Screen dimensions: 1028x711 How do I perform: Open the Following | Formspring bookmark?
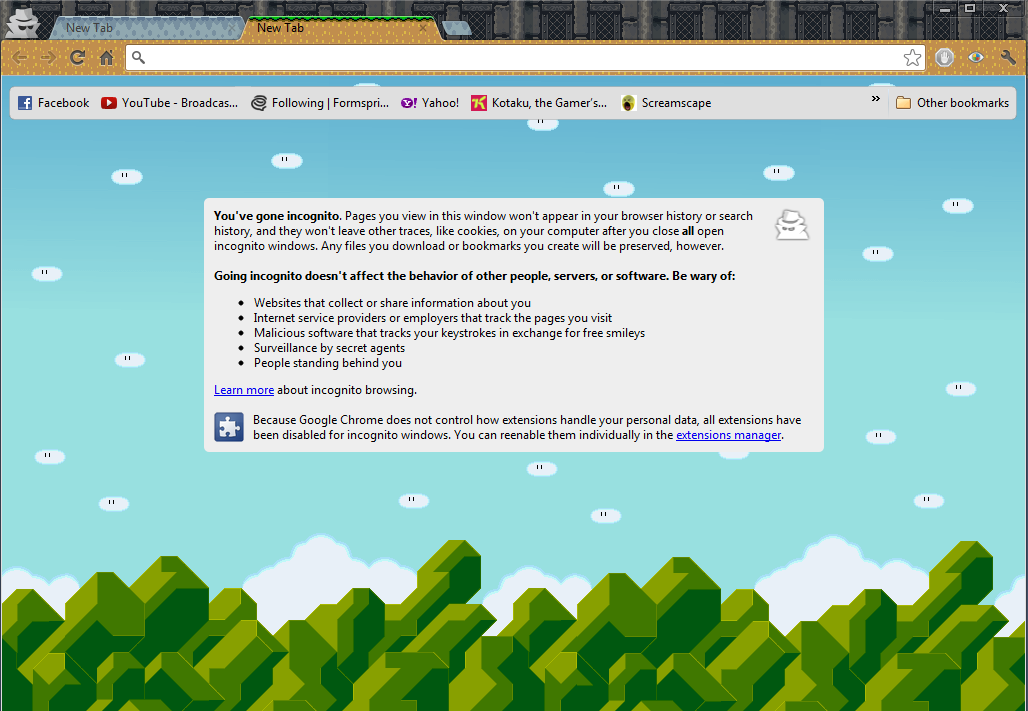(321, 103)
